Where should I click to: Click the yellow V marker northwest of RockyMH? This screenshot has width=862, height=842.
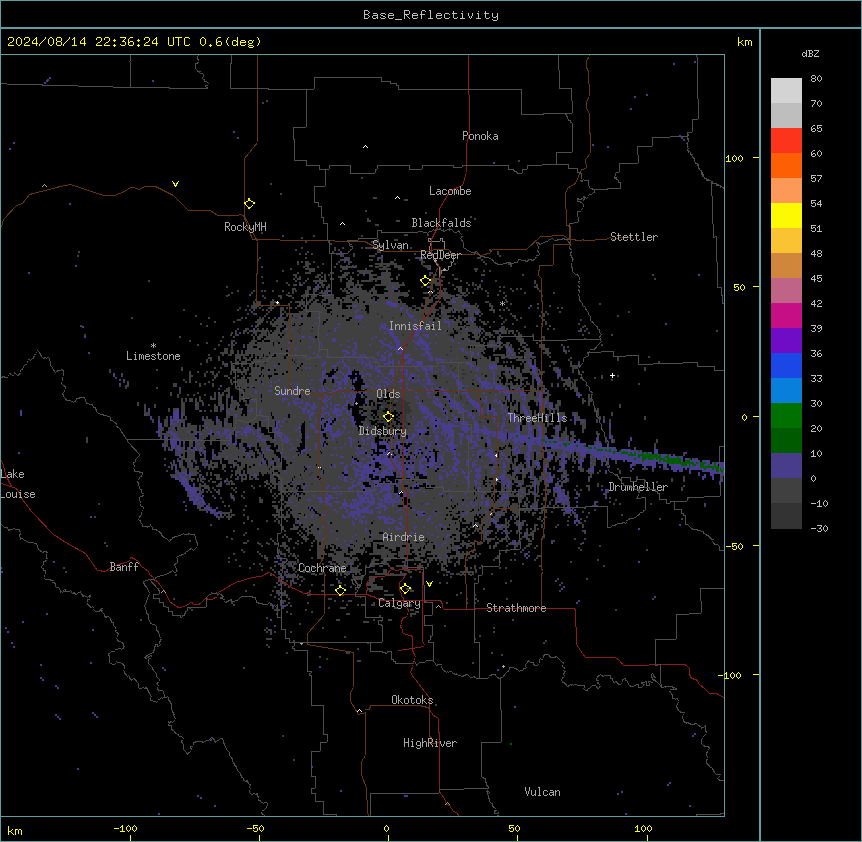pos(175,184)
